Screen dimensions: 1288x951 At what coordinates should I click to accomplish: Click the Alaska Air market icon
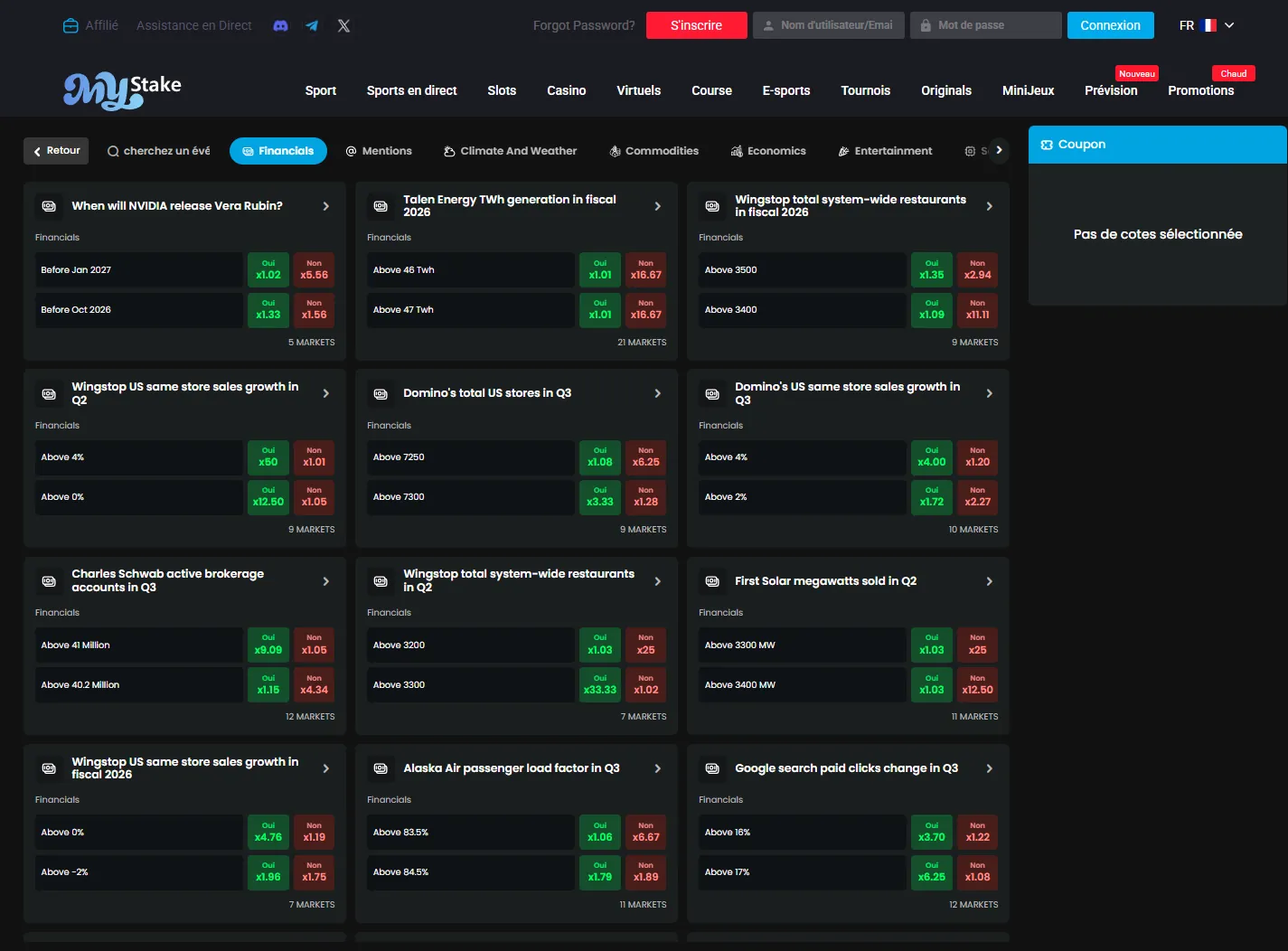pyautogui.click(x=381, y=768)
